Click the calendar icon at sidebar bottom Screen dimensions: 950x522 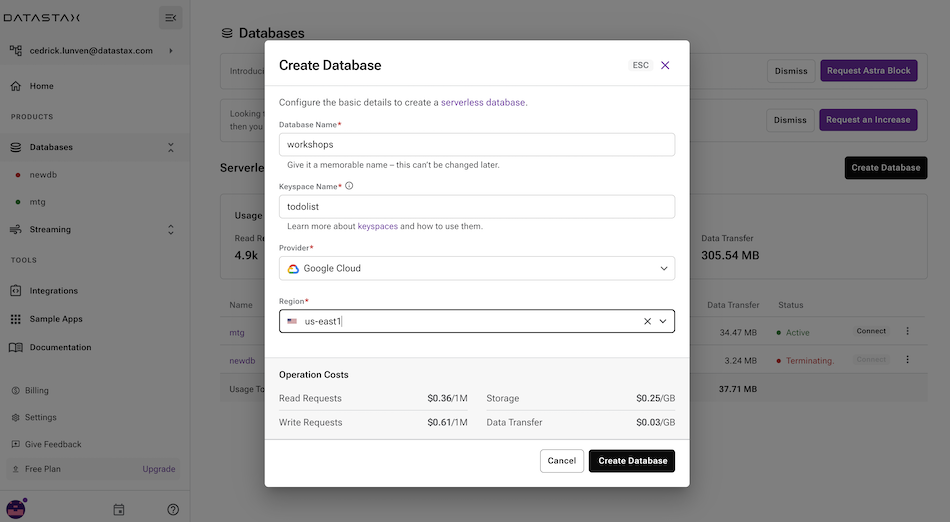(x=119, y=509)
